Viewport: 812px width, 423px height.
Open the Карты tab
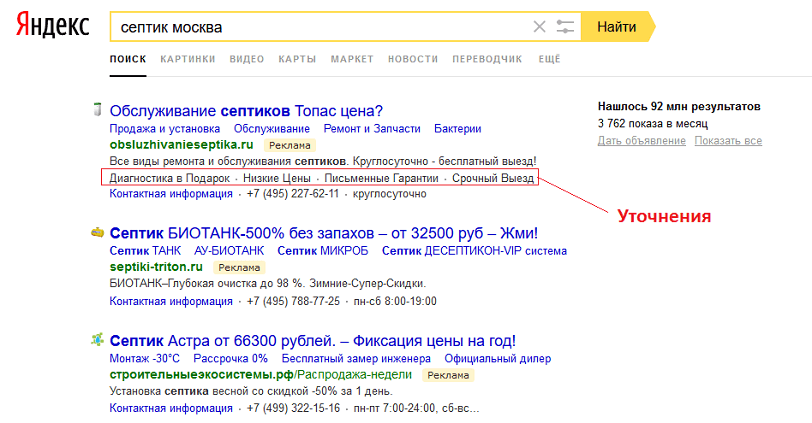[297, 60]
